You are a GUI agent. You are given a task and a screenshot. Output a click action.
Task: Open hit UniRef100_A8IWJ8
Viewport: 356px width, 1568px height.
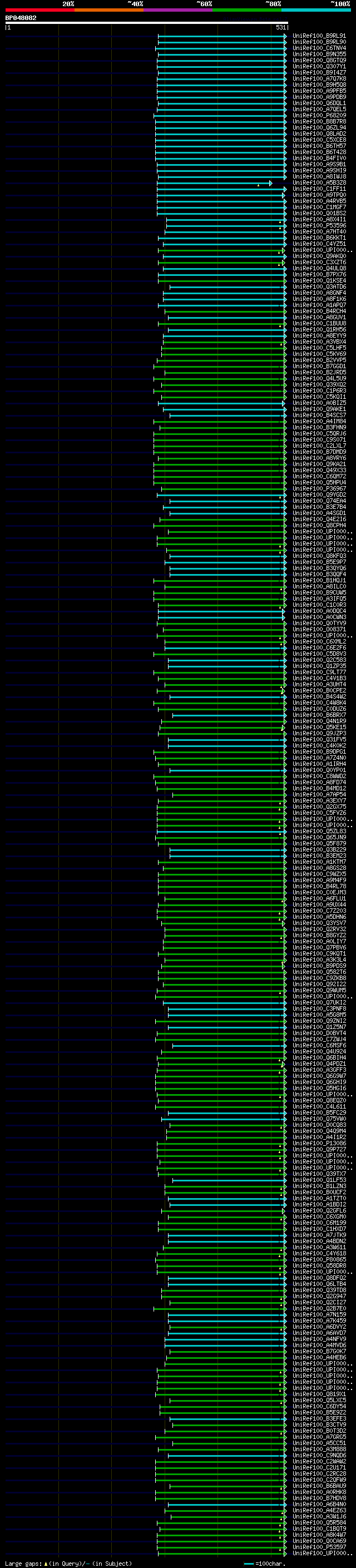(319, 176)
